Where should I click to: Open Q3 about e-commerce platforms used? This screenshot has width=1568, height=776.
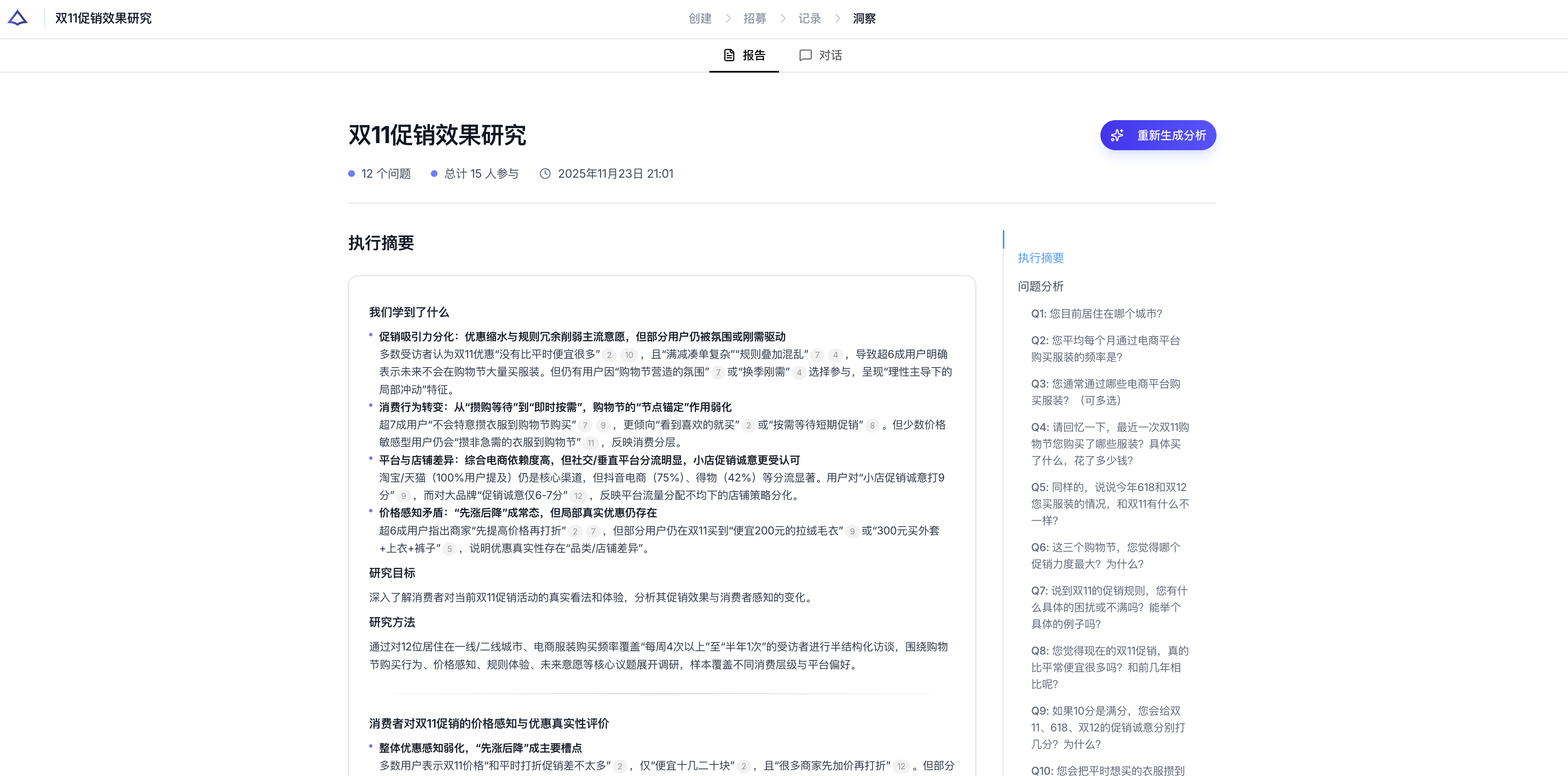tap(1105, 392)
